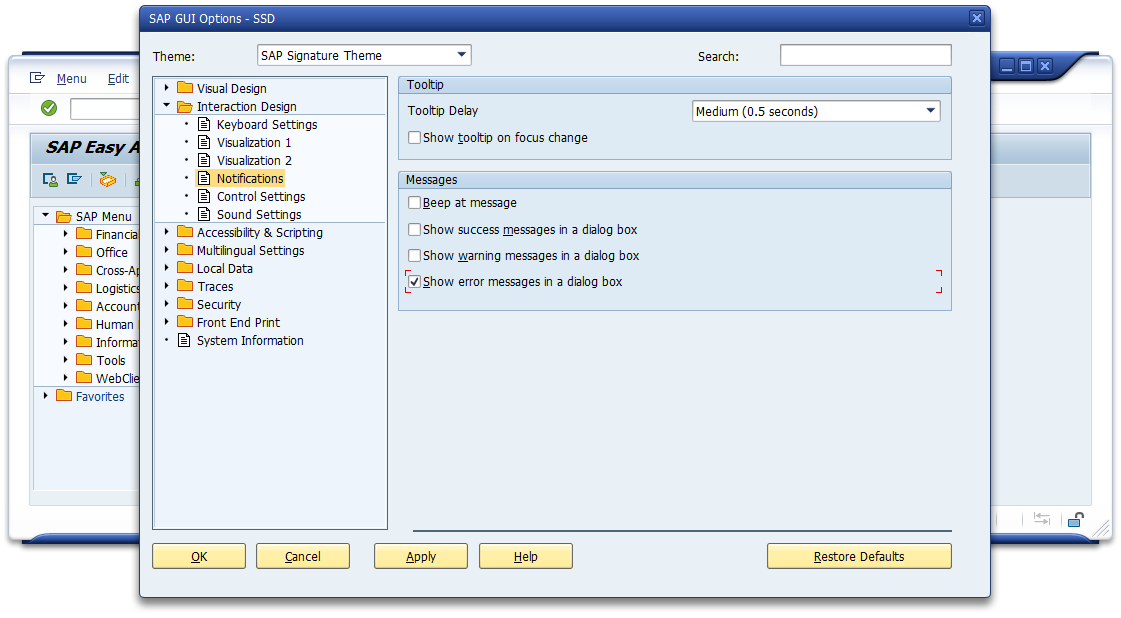The width and height of the screenshot is (1121, 618).
Task: Select Keyboard Settings tree entry
Action: click(267, 124)
